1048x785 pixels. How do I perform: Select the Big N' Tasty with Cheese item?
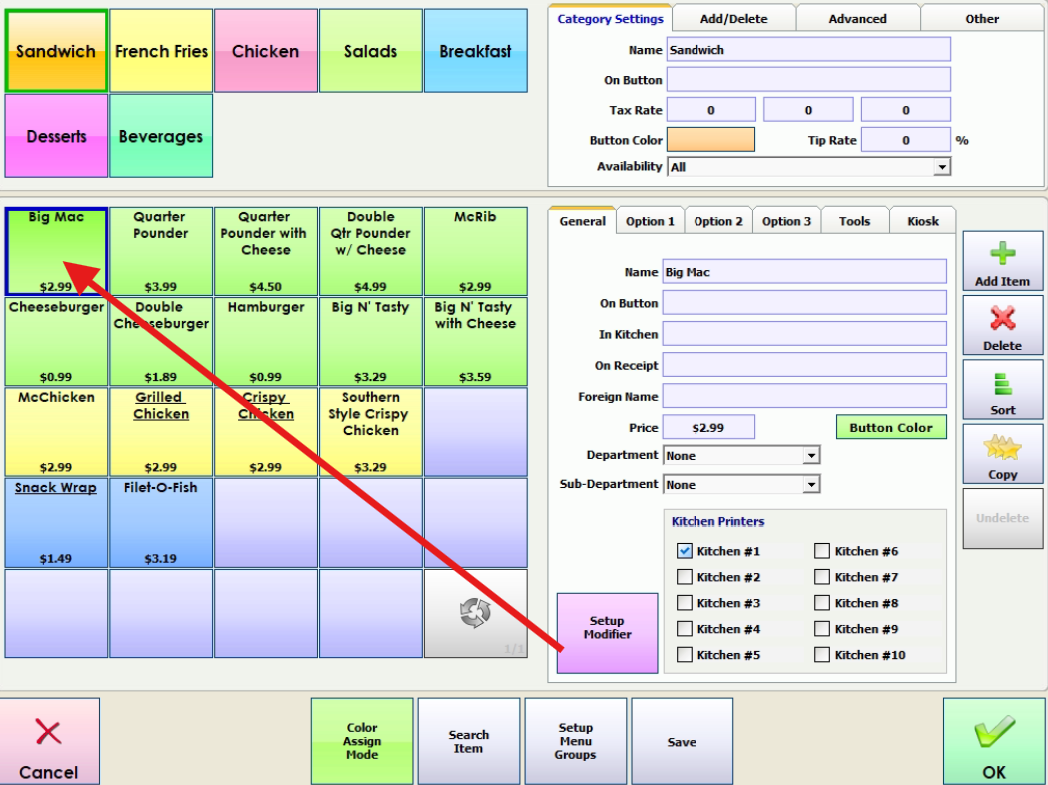click(x=475, y=341)
